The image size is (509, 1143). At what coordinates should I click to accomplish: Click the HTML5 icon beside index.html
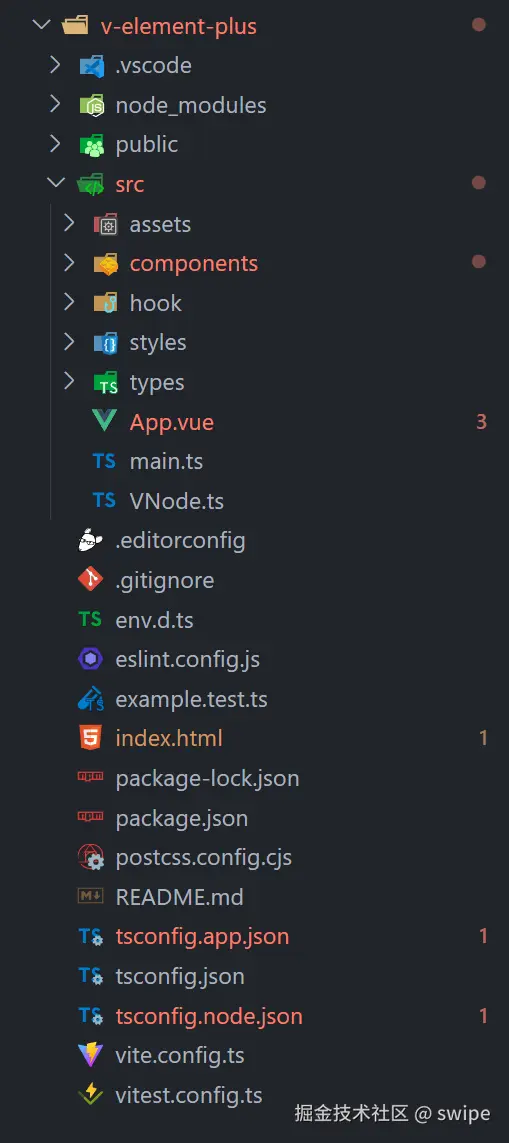pyautogui.click(x=90, y=738)
